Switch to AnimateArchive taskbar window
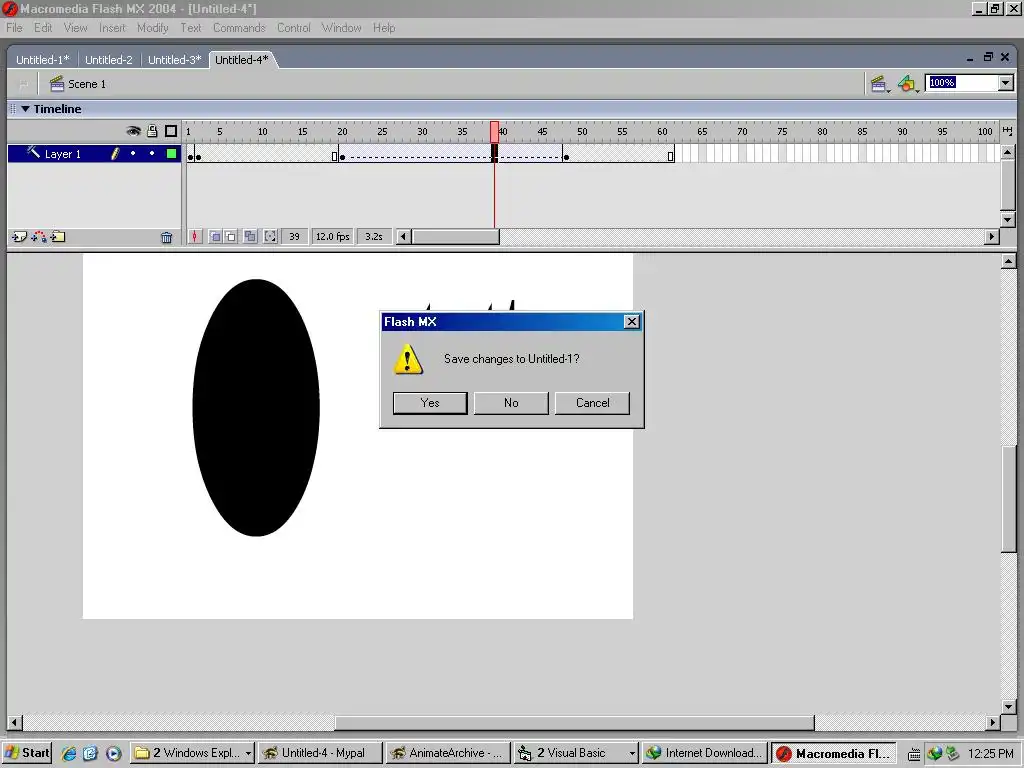The height and width of the screenshot is (768, 1024). tap(447, 753)
